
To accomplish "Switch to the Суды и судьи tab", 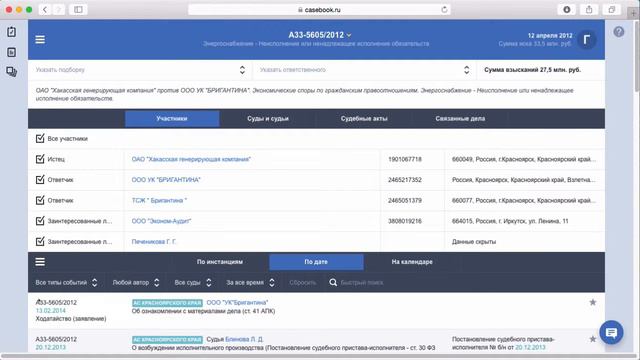I will pyautogui.click(x=268, y=119).
